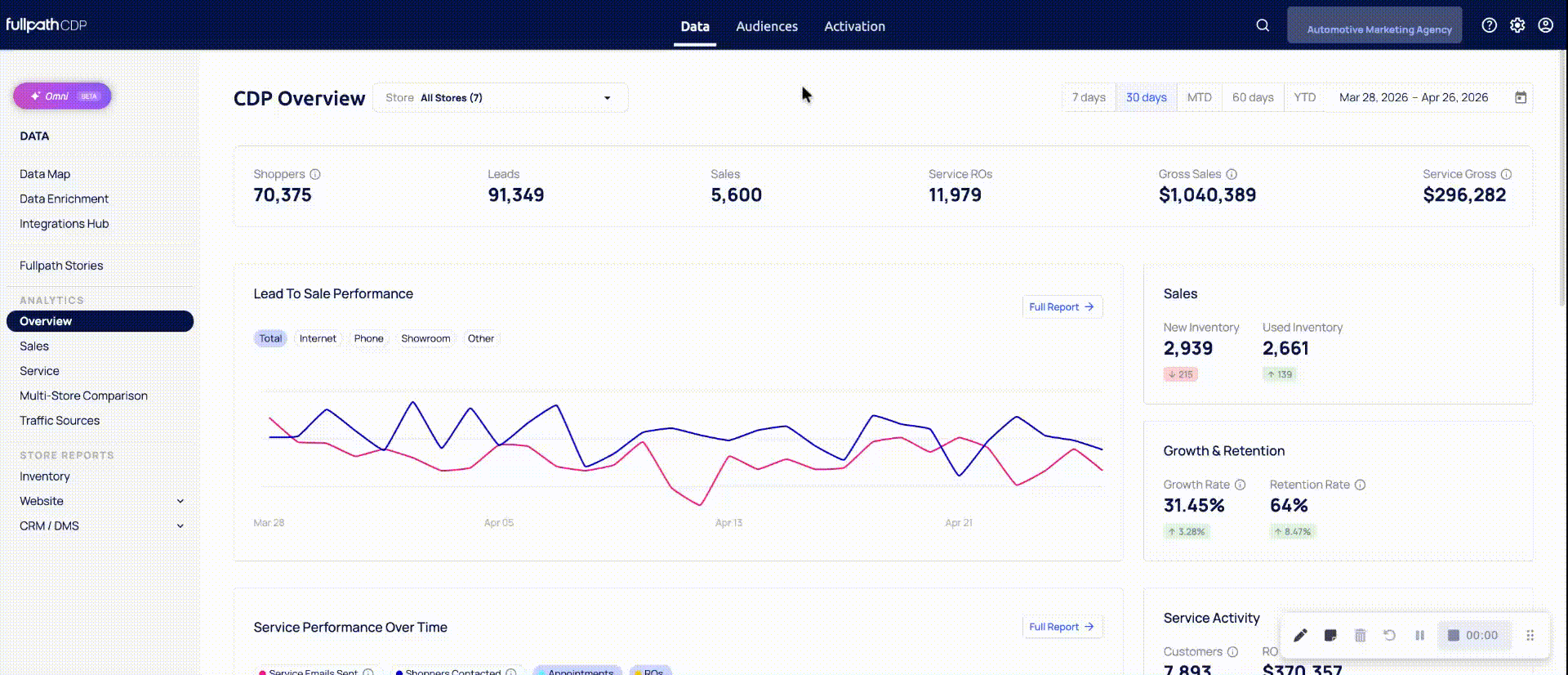Click the info icon next to Gross Sales
The image size is (1568, 675).
coord(1232,174)
